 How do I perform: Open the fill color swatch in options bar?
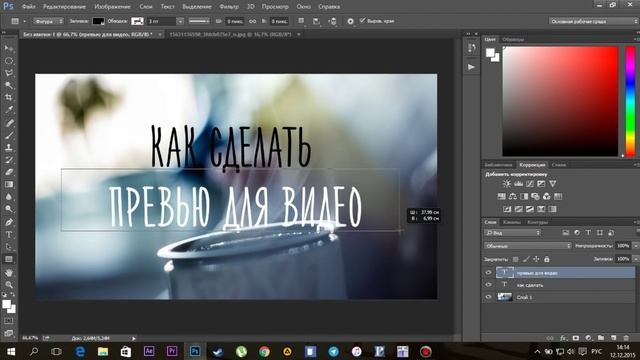point(98,21)
